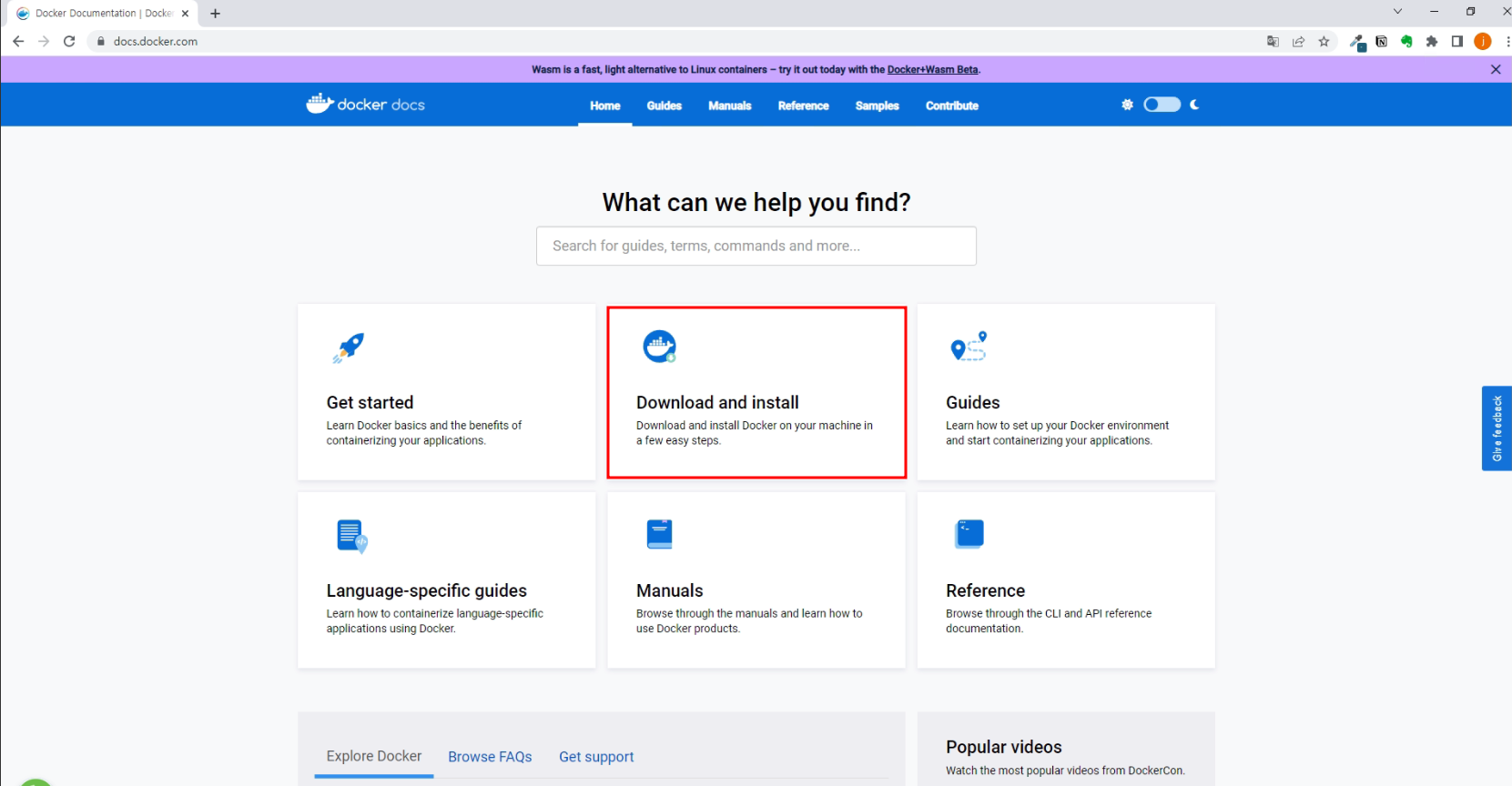Screen dimensions: 1512x786
Task: Select the Explore Docker tab
Action: (374, 756)
